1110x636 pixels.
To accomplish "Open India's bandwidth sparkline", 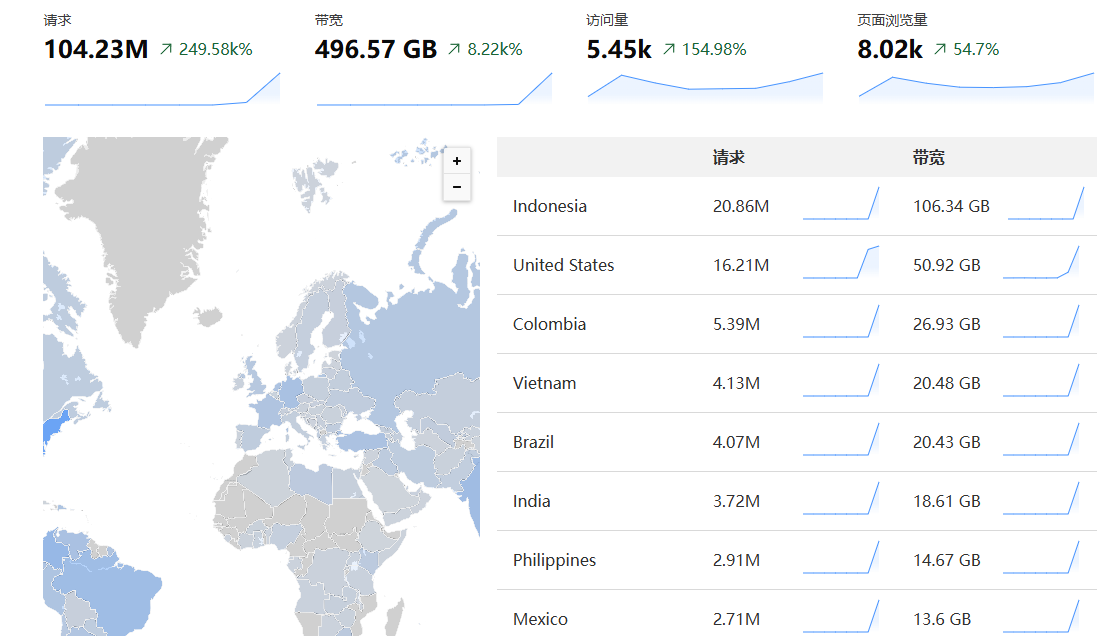I will [x=1044, y=499].
